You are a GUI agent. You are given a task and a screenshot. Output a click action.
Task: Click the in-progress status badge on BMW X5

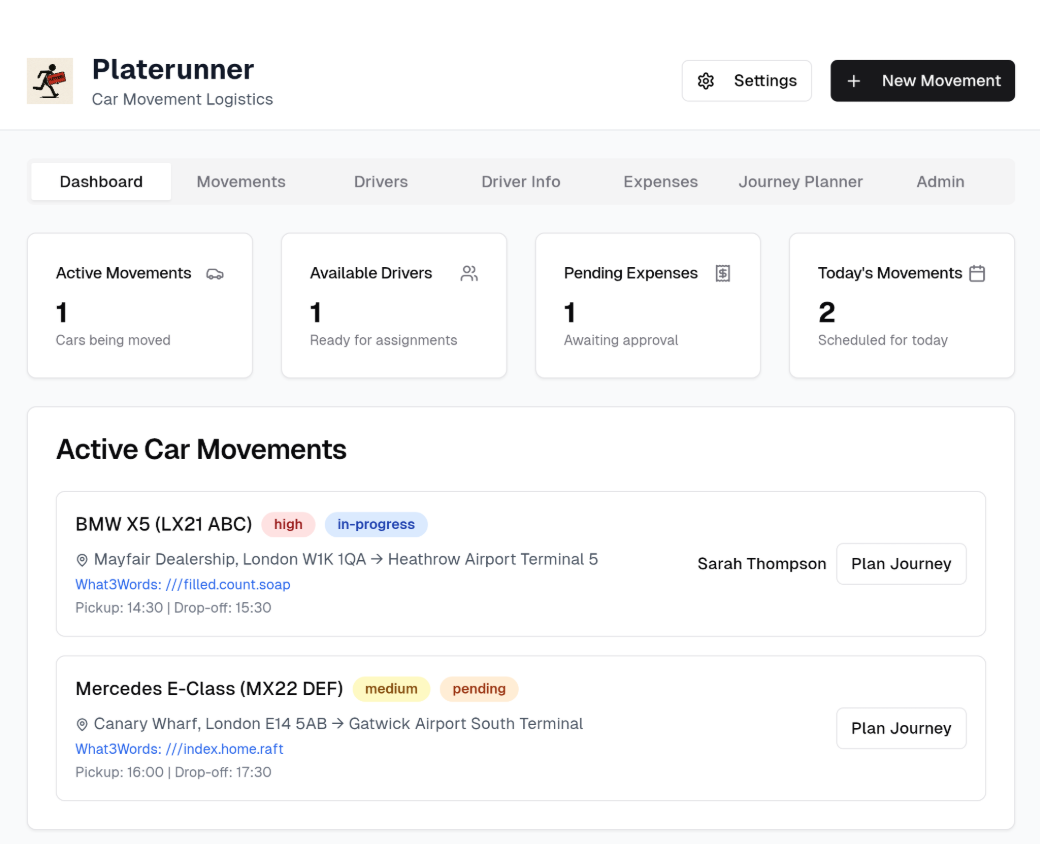click(x=376, y=524)
